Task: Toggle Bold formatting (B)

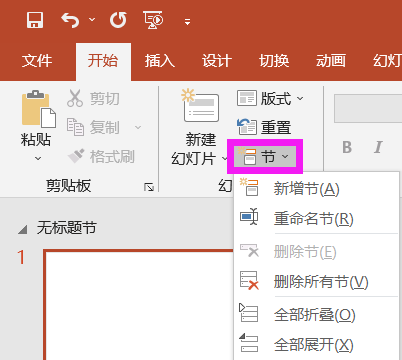Action: (347, 147)
